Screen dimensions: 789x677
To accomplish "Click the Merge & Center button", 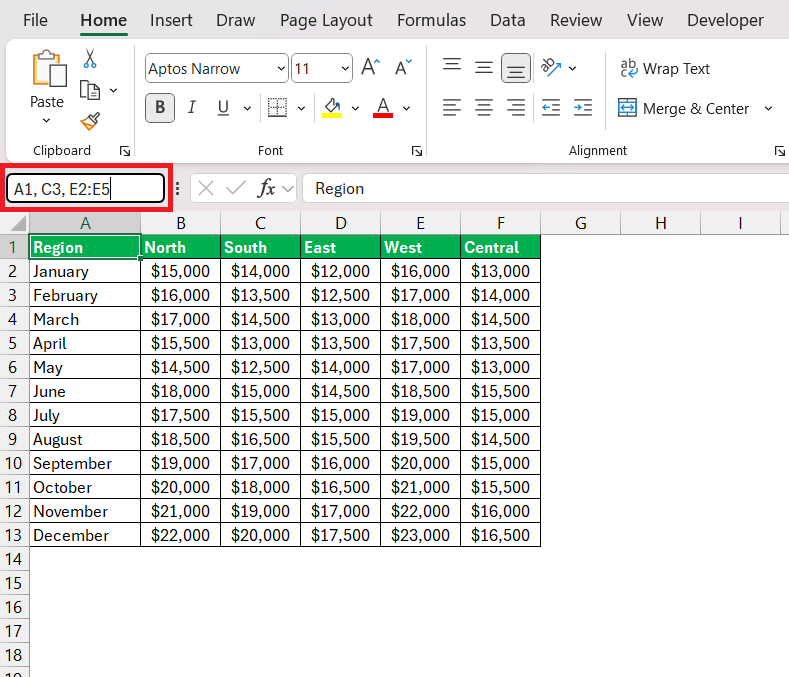I will coord(683,108).
